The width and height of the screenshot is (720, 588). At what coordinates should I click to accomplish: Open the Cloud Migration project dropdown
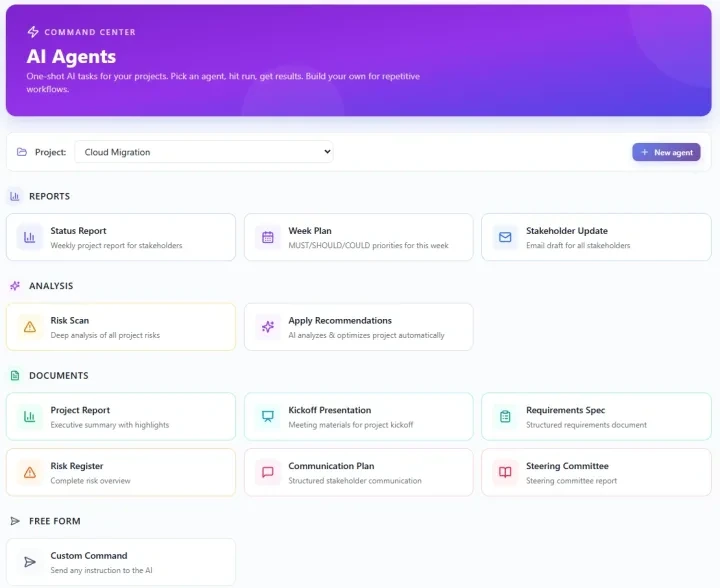coord(204,152)
